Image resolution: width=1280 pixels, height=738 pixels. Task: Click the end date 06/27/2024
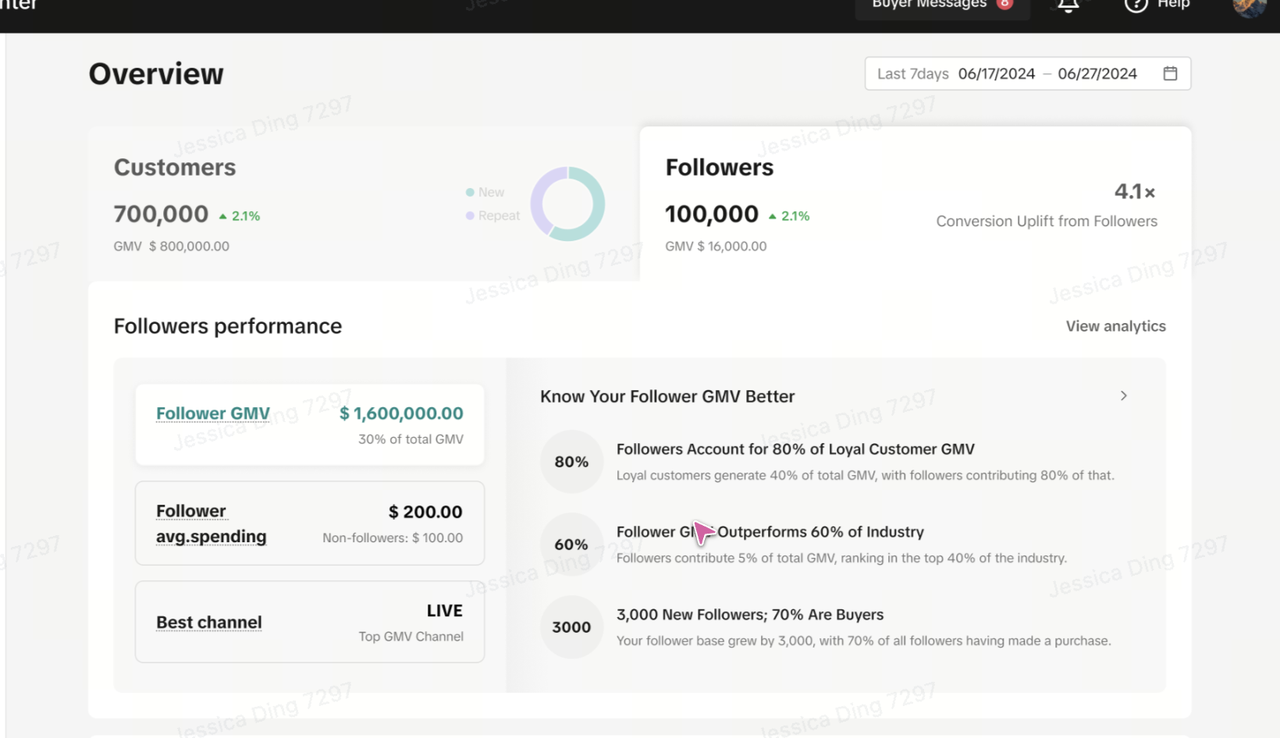[x=1097, y=74]
